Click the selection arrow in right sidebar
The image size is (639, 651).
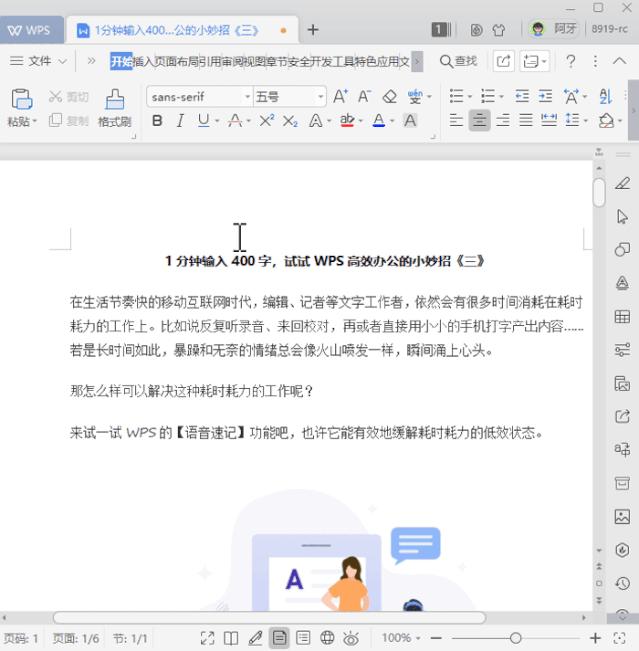pyautogui.click(x=622, y=216)
